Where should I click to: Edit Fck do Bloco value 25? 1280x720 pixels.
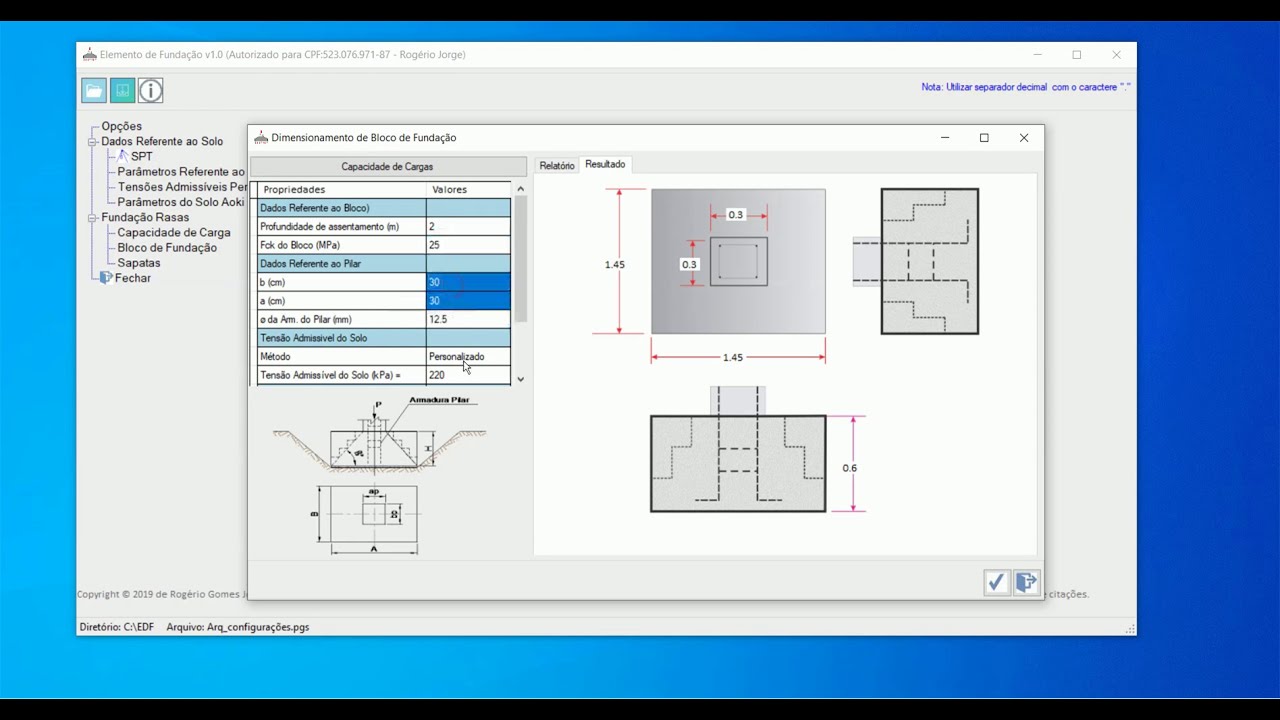point(468,245)
